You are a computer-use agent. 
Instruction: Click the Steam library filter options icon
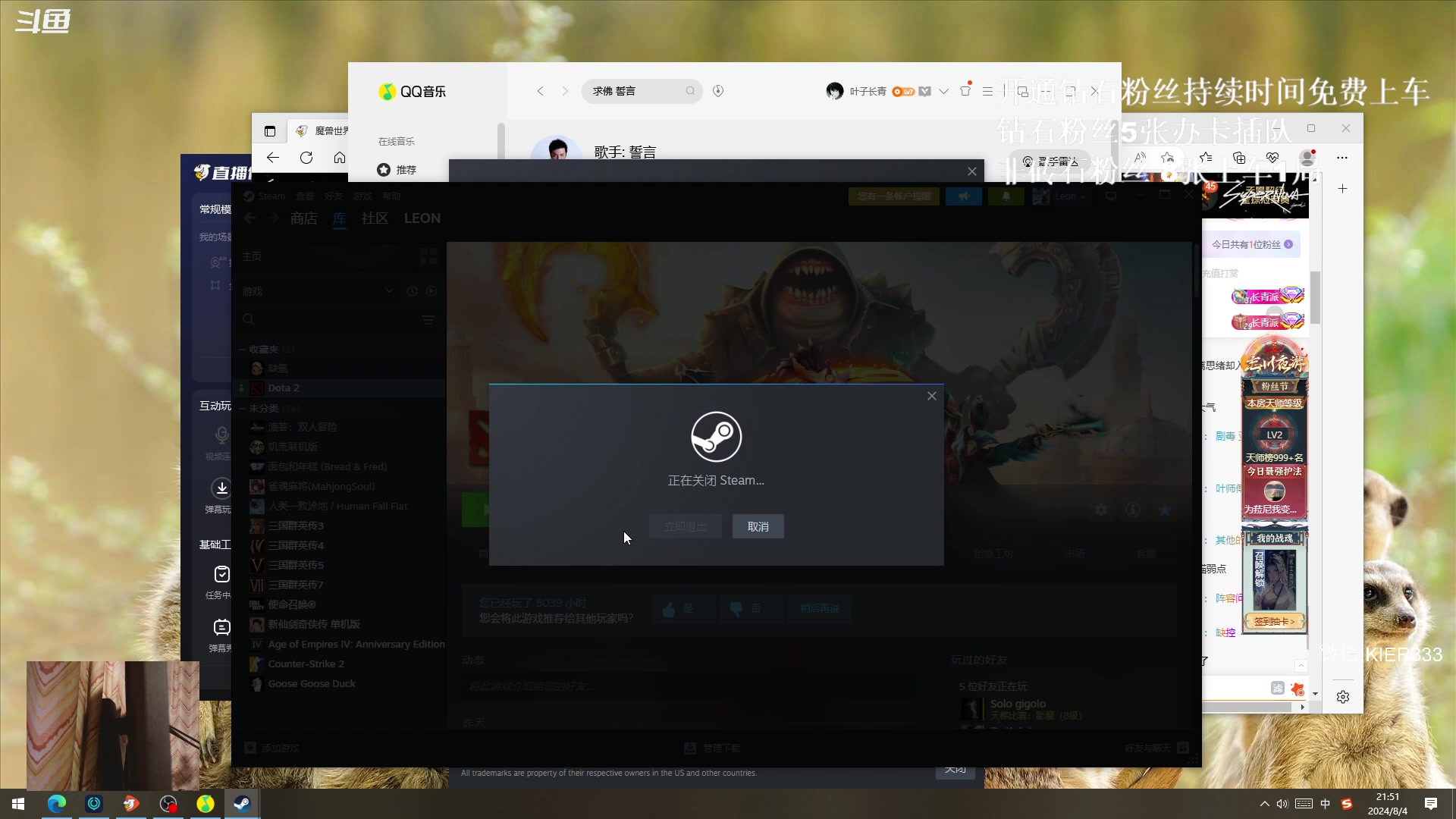click(428, 320)
